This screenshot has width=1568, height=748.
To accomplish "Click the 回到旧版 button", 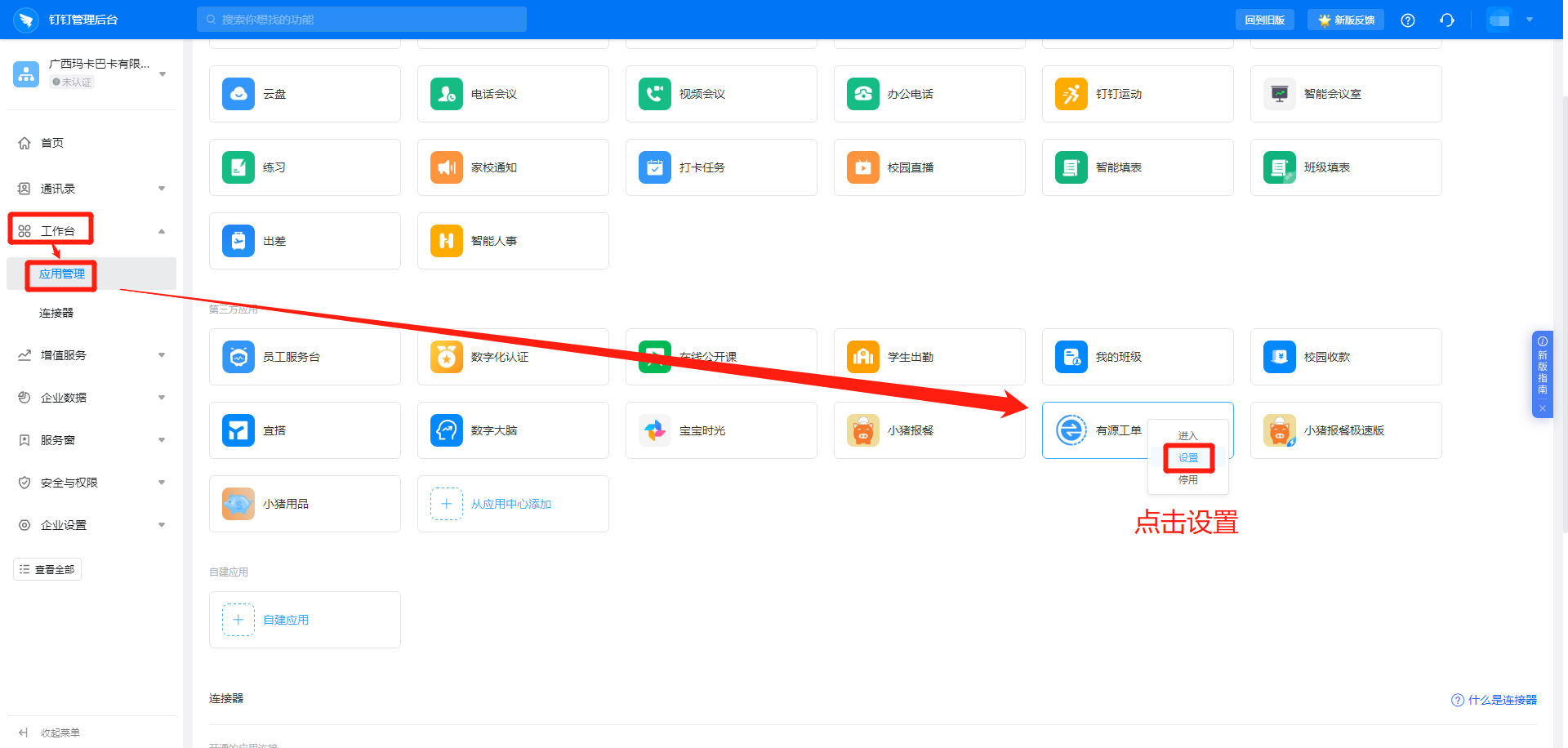I will click(x=1264, y=20).
